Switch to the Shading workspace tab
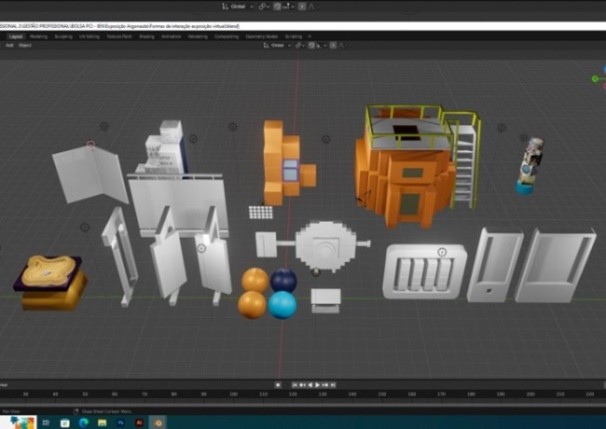 147,36
